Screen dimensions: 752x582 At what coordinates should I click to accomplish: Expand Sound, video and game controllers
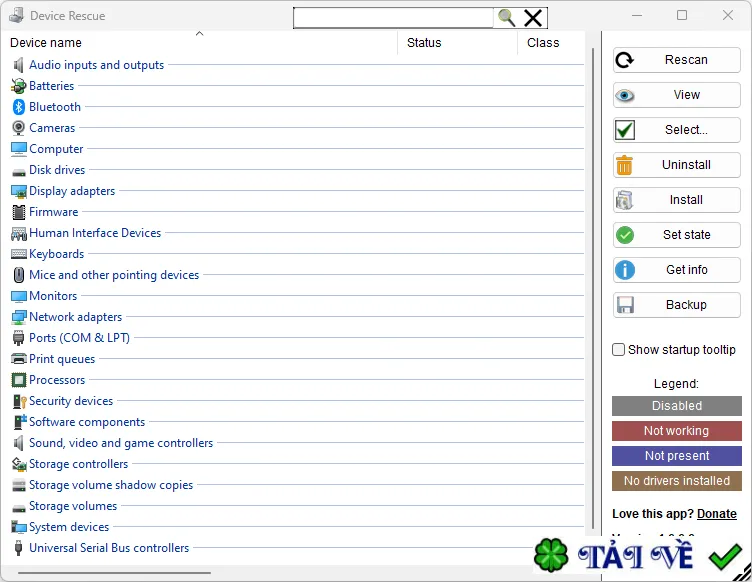(x=121, y=443)
